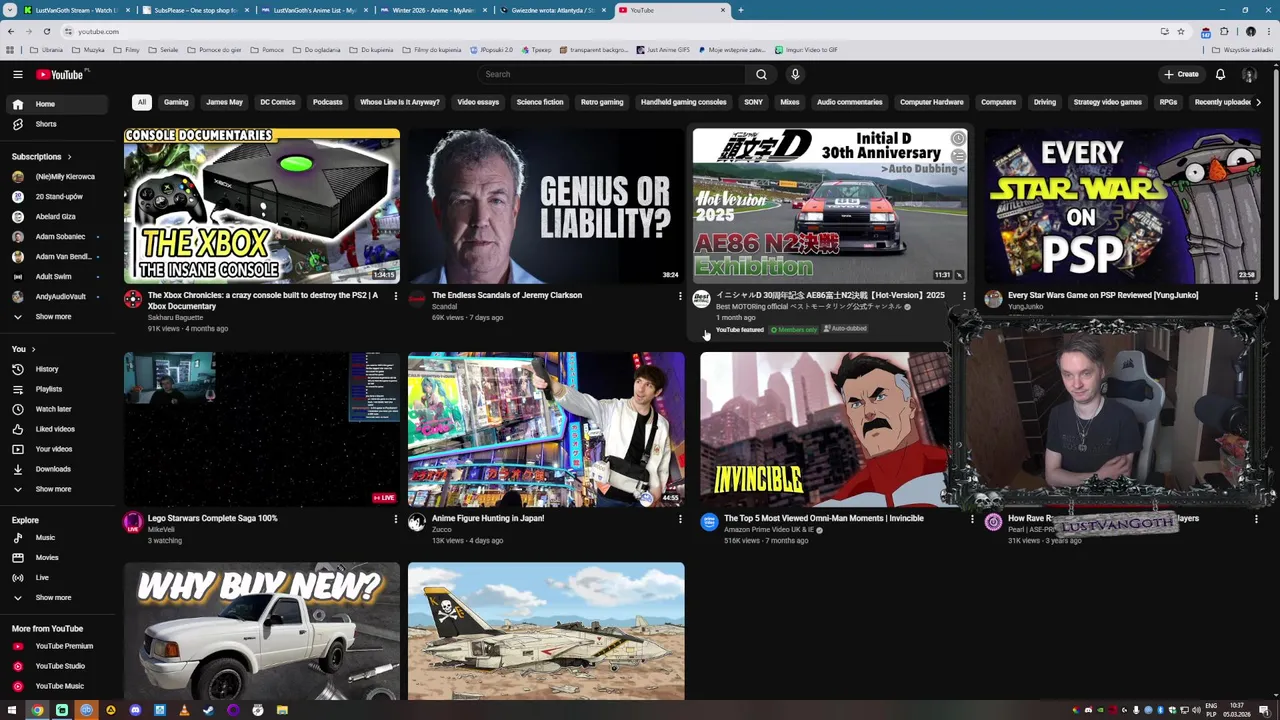1280x720 pixels.
Task: Open the AndyAudioVault subscription channel
Action: click(60, 297)
